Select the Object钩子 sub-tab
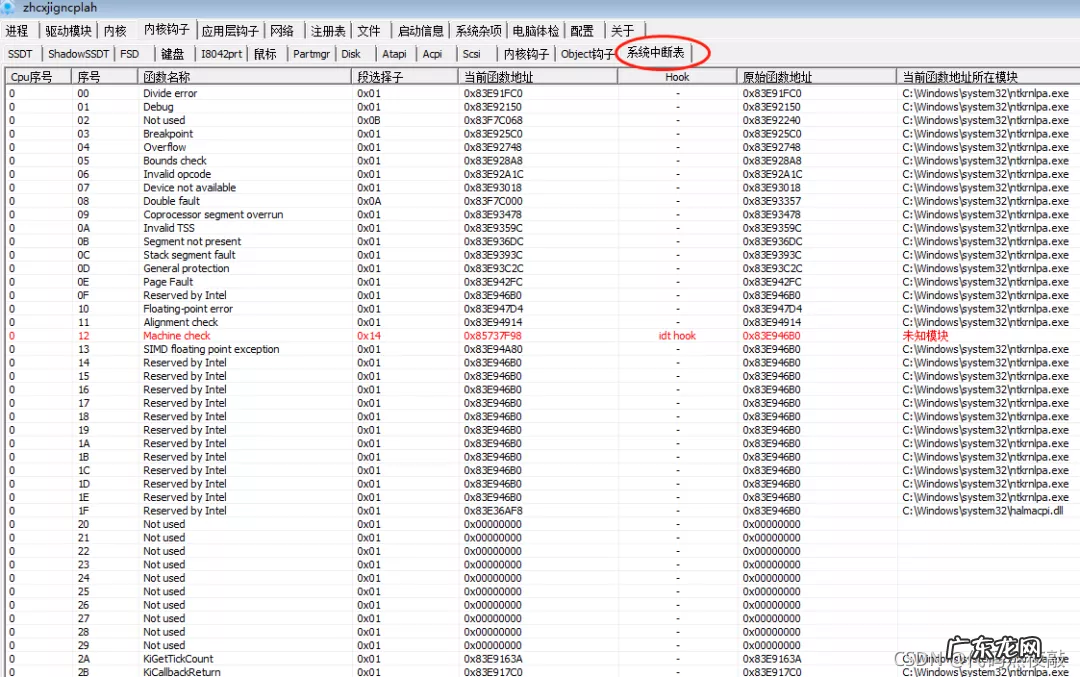Screen dimensions: 1080x677 click(x=588, y=54)
